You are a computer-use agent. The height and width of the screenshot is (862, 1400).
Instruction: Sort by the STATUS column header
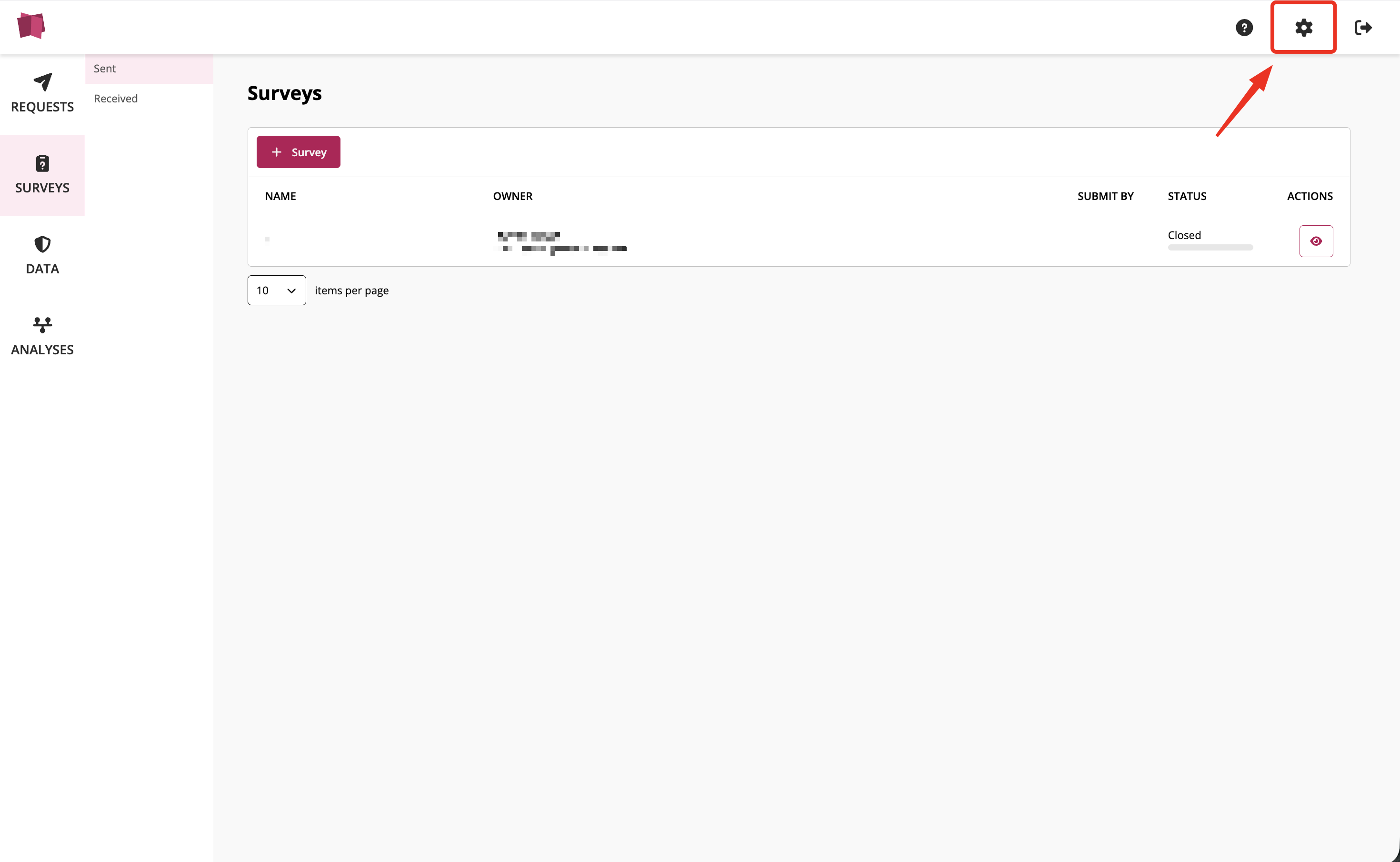tap(1186, 196)
